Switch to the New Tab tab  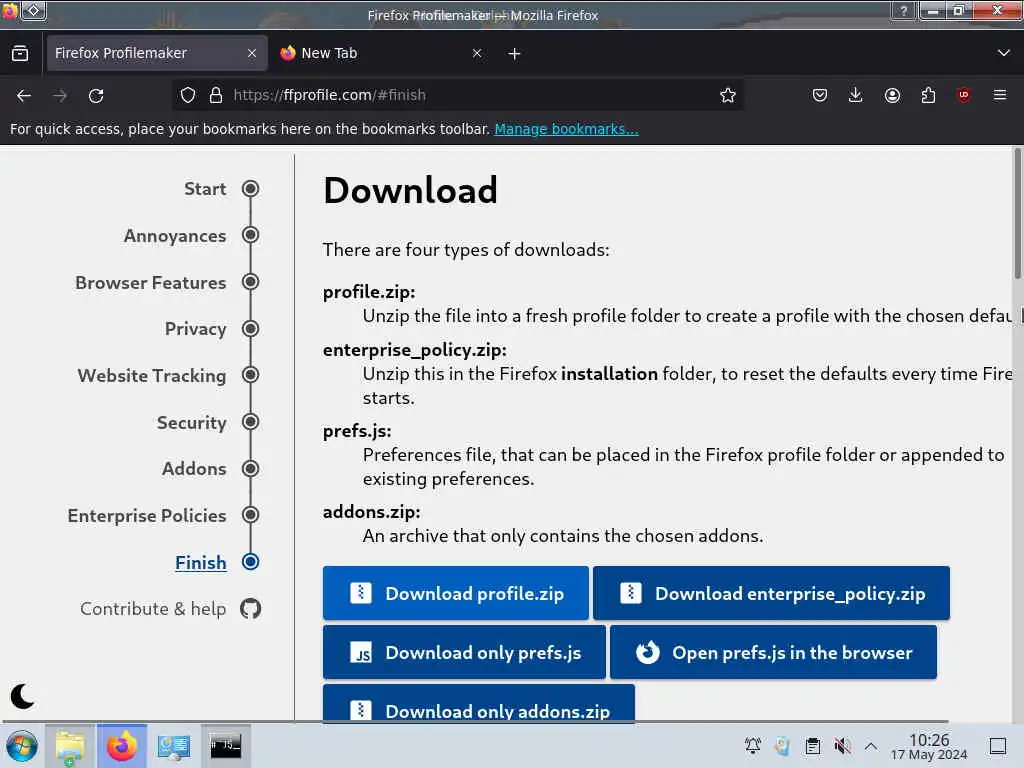tap(382, 53)
